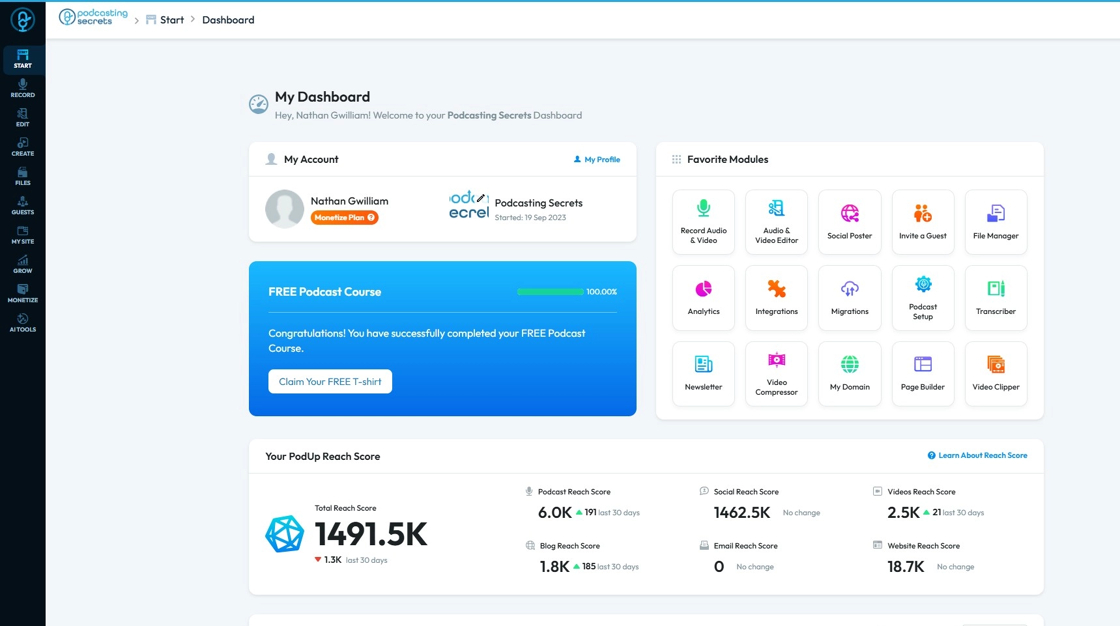Open the My Profile link
Image resolution: width=1120 pixels, height=626 pixels.
[x=596, y=159]
